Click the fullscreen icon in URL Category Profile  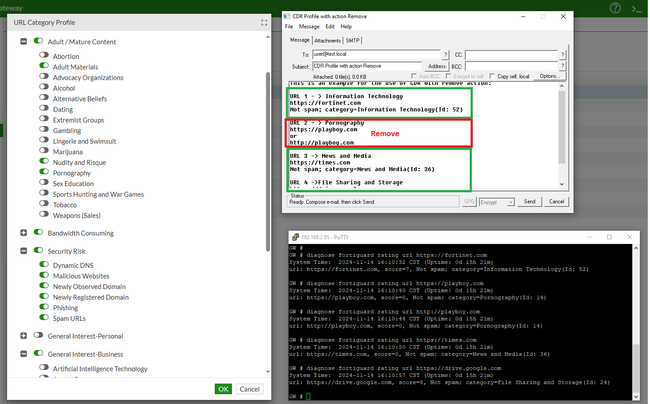click(263, 22)
